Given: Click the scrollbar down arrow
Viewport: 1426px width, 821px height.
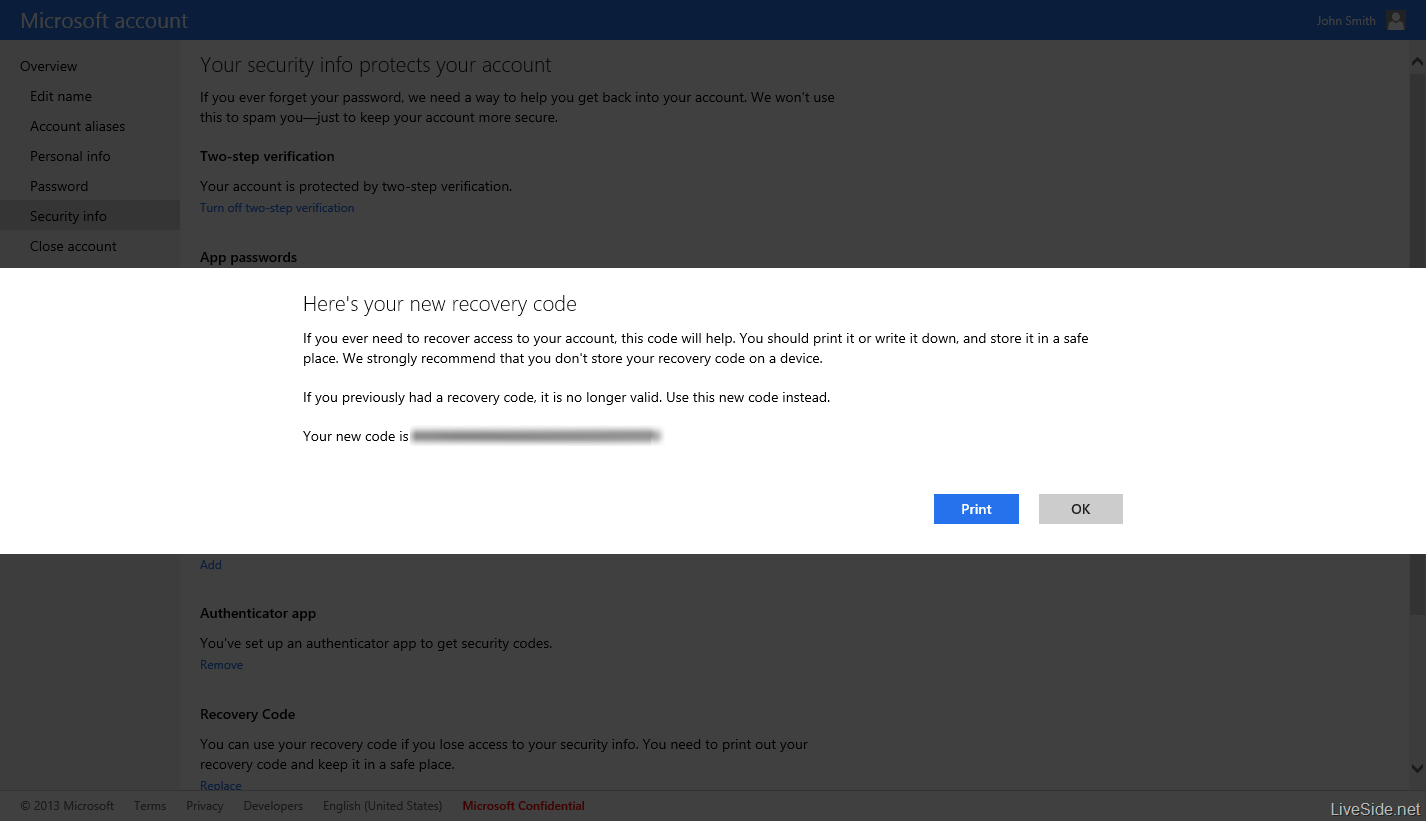Looking at the screenshot, I should (x=1417, y=768).
